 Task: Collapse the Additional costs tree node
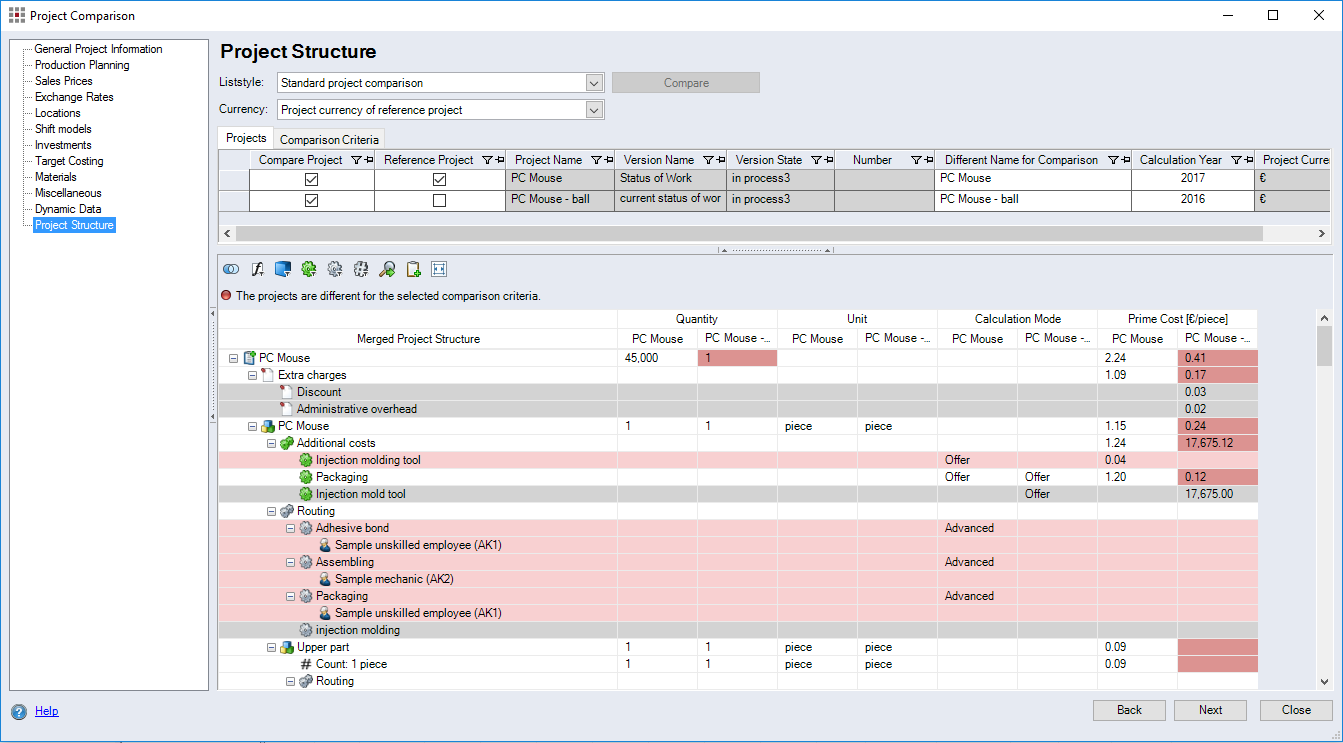pyautogui.click(x=272, y=443)
